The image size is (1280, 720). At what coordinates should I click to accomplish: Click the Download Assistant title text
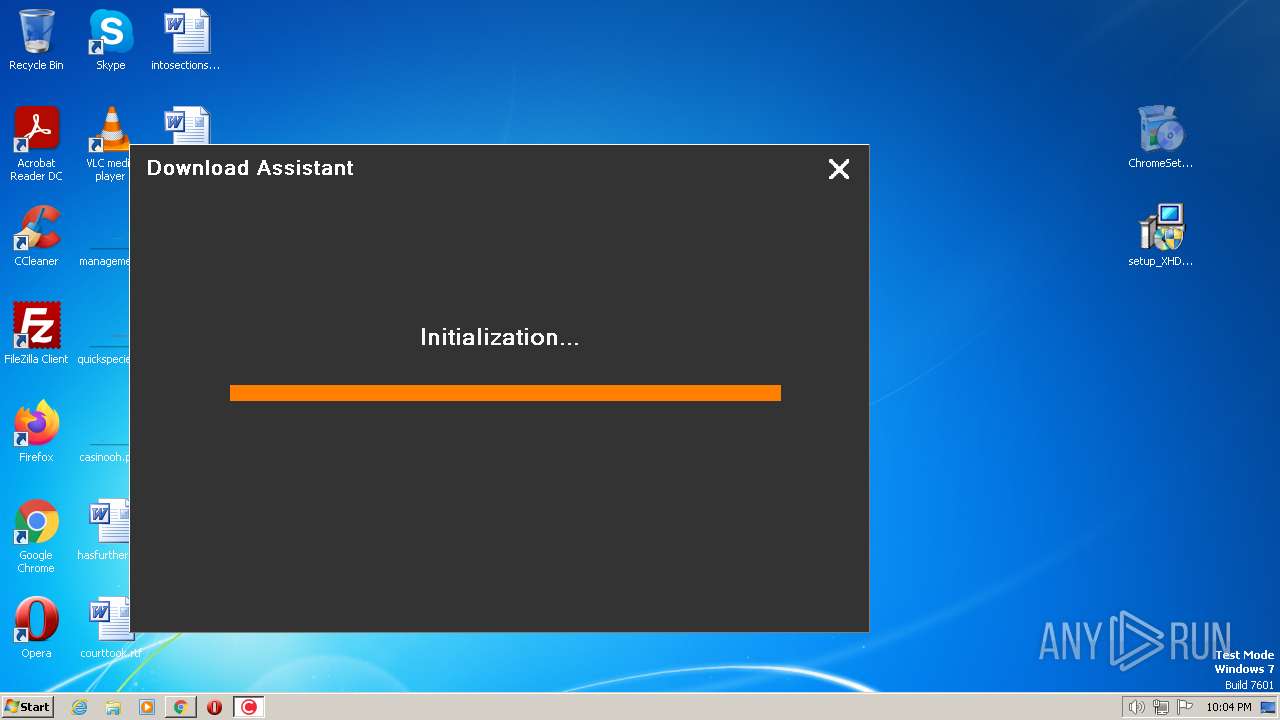[250, 168]
